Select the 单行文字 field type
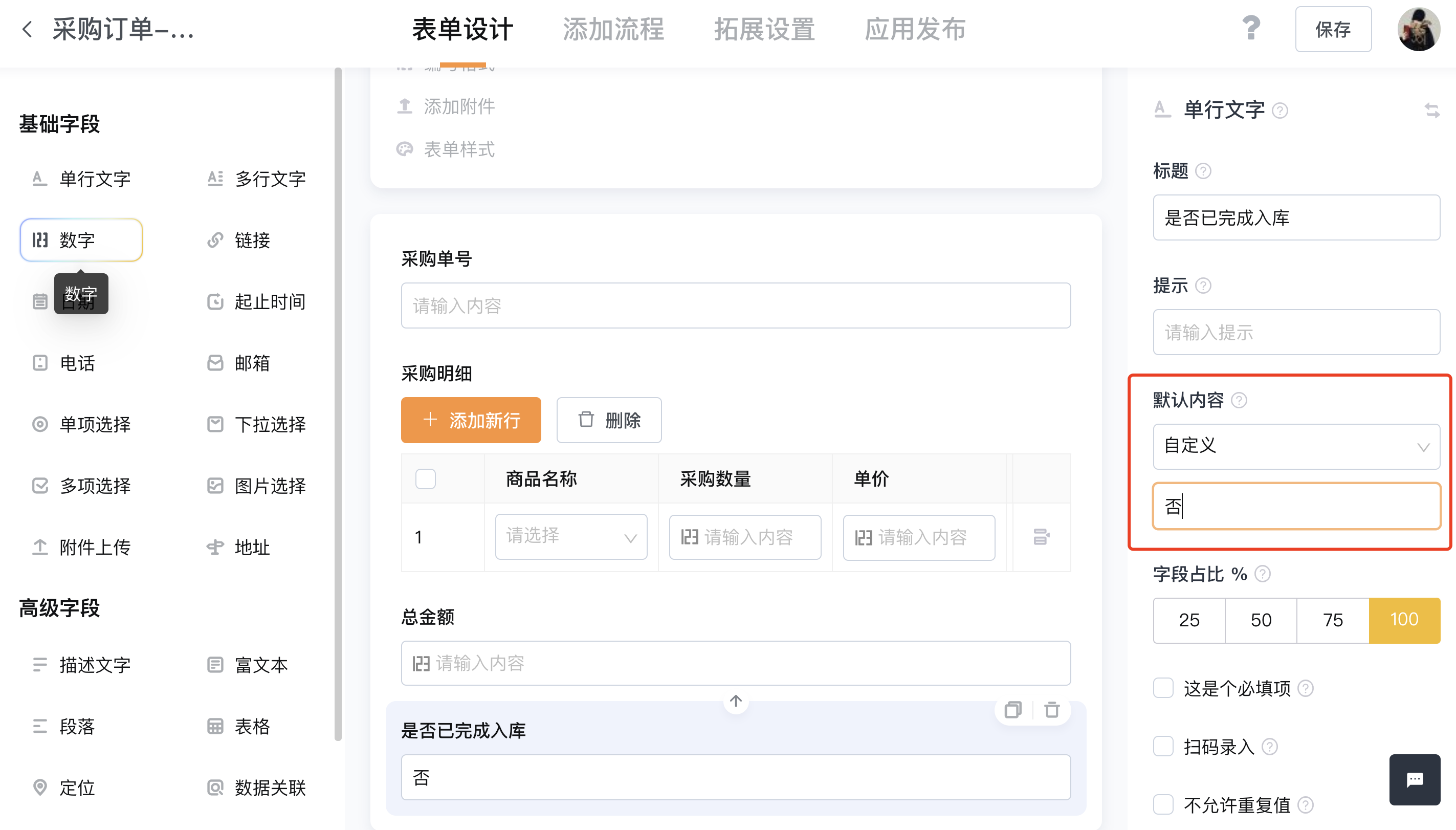Viewport: 1456px width, 830px height. click(x=81, y=179)
